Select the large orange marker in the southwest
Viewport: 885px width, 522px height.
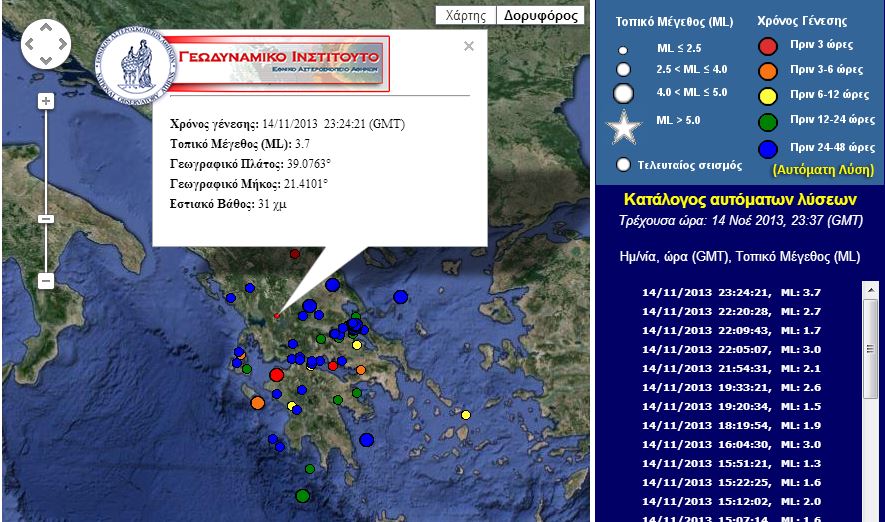[x=257, y=402]
